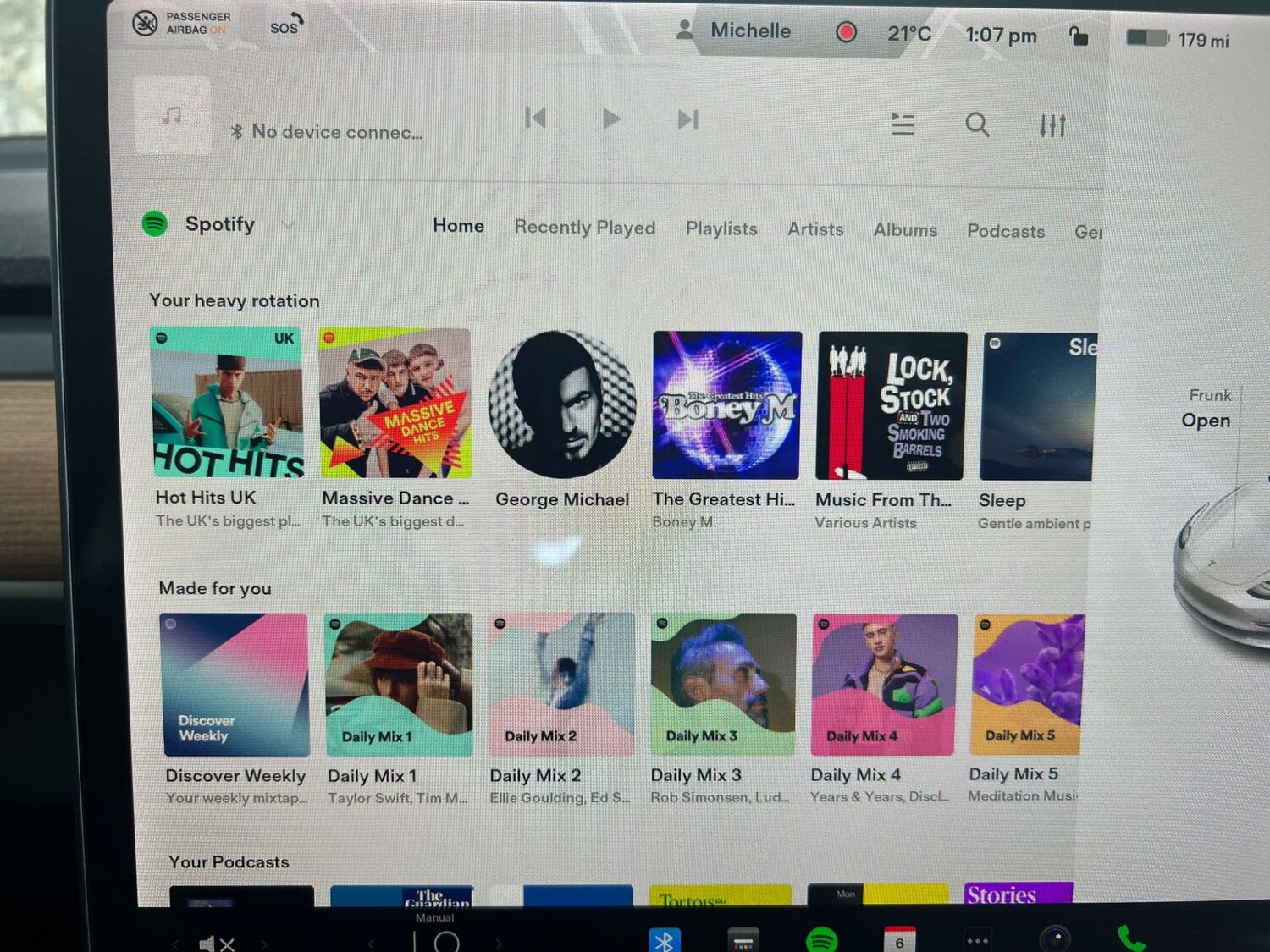Open the Michelle driver profile
1270x952 pixels.
pos(734,31)
